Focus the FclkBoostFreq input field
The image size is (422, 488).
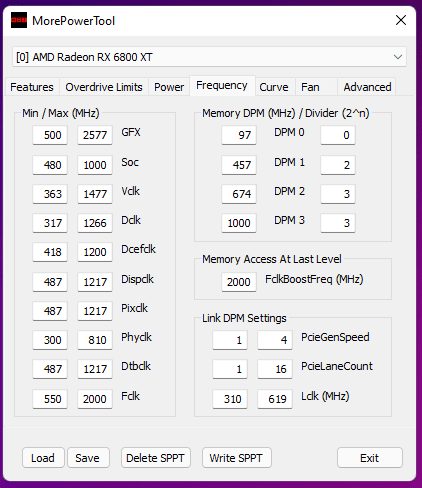pos(239,282)
